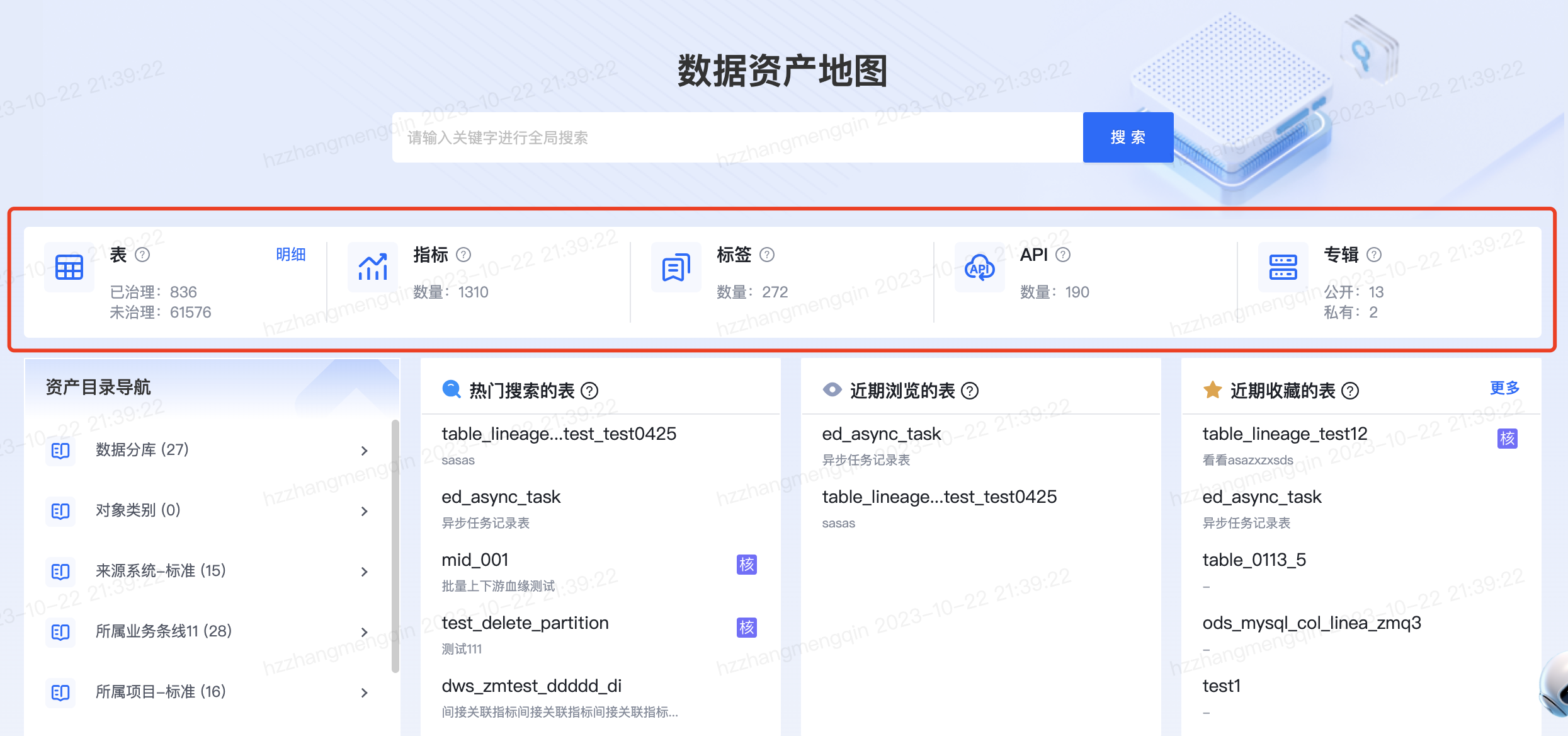The image size is (1568, 736).
Task: Click 已治理: 836 count text
Action: pos(153,292)
